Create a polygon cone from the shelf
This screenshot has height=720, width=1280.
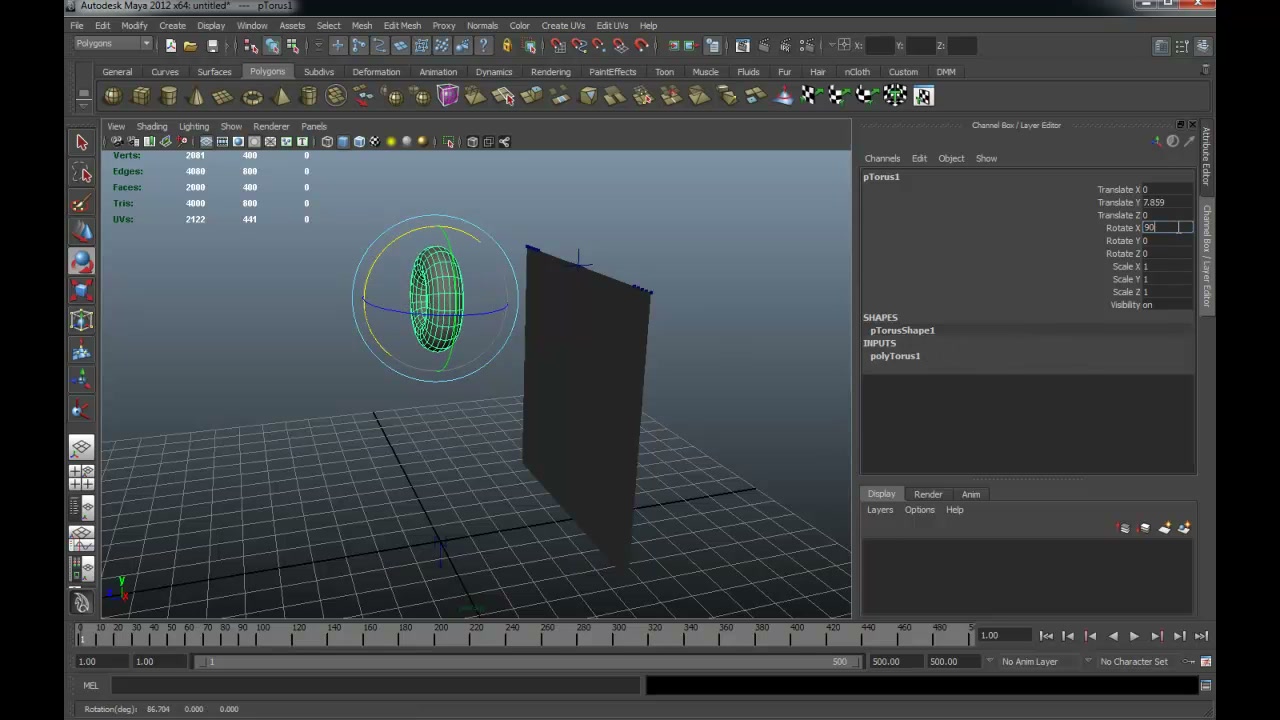click(x=196, y=96)
